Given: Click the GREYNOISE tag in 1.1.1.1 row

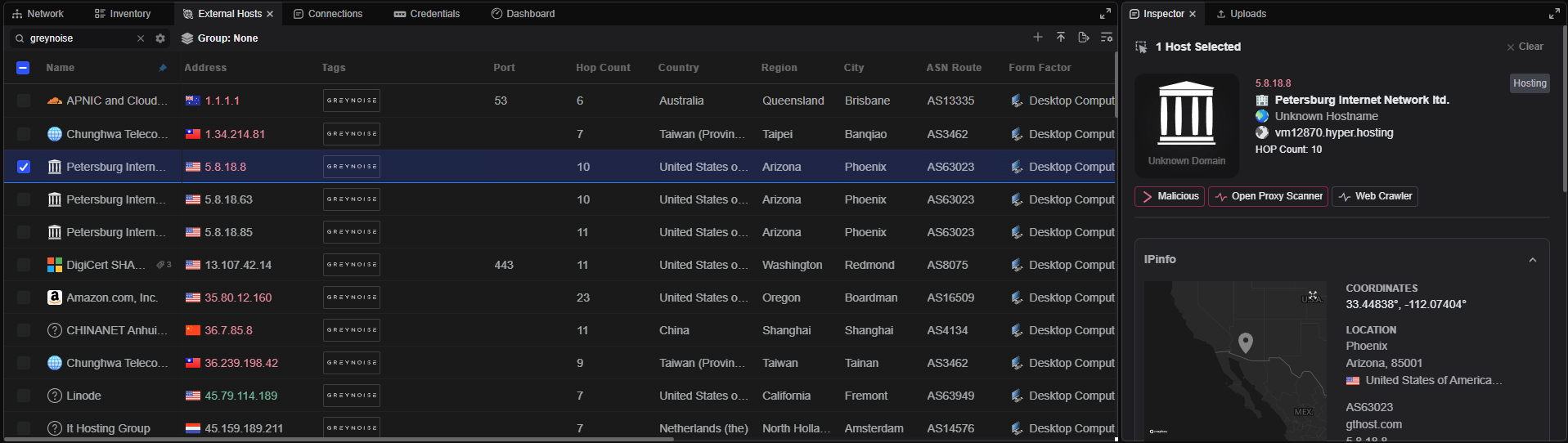Looking at the screenshot, I should (352, 101).
